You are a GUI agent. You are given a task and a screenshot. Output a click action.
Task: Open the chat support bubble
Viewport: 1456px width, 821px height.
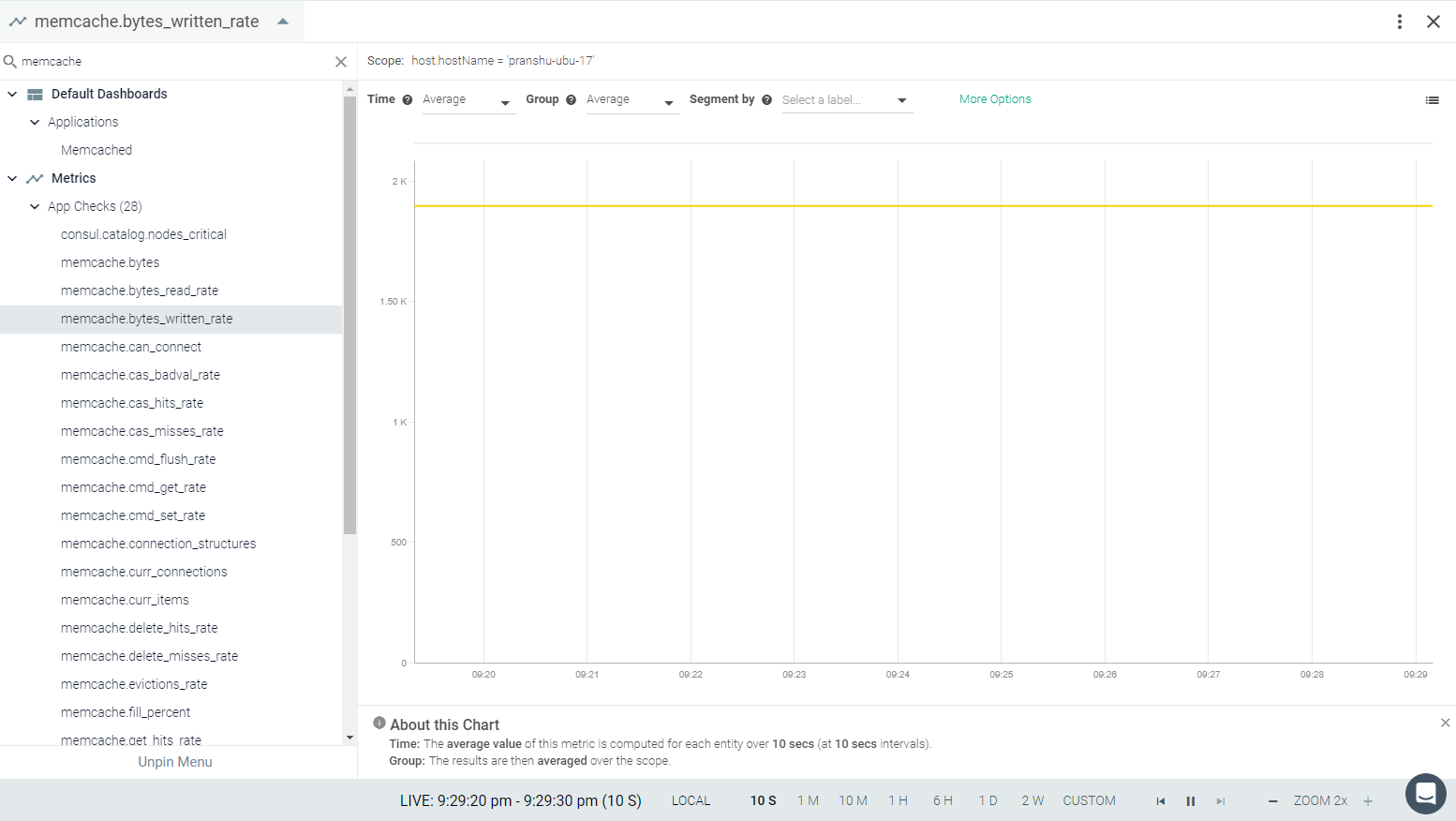(x=1425, y=794)
